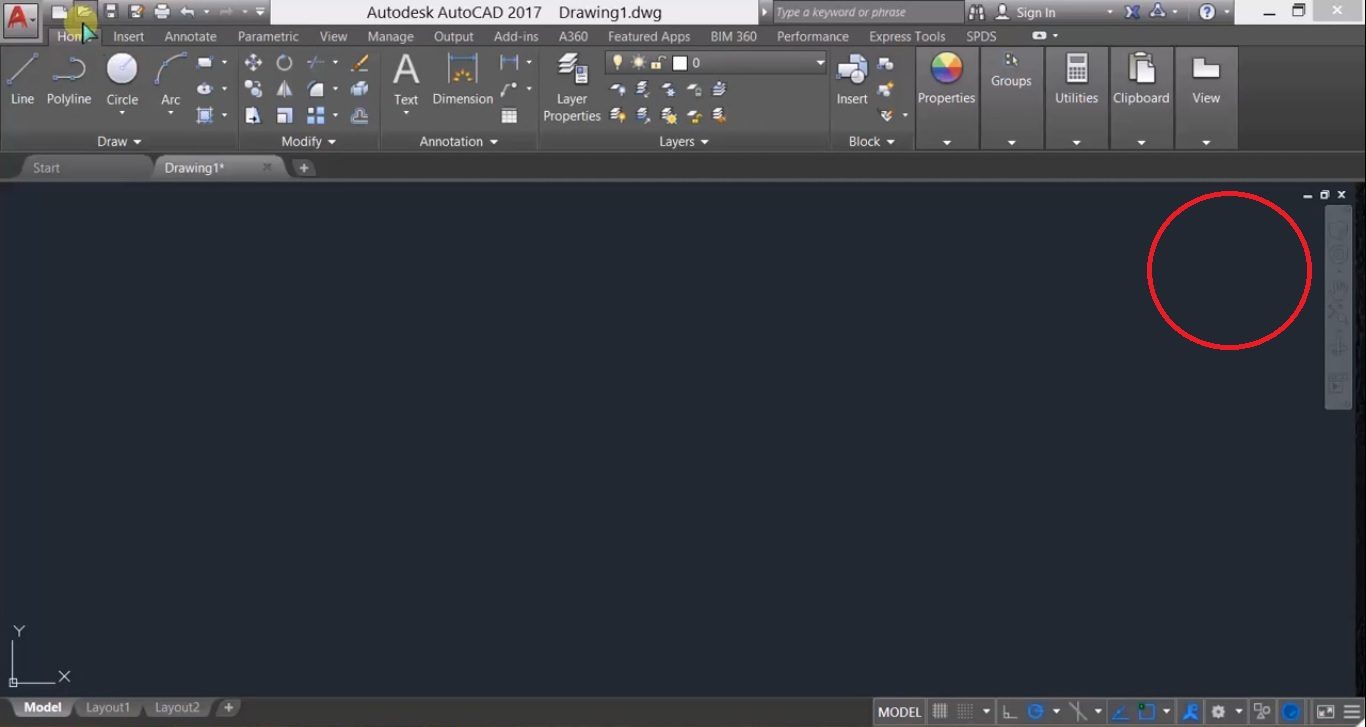Image resolution: width=1366 pixels, height=727 pixels.
Task: Expand the Draw panel
Action: (119, 142)
